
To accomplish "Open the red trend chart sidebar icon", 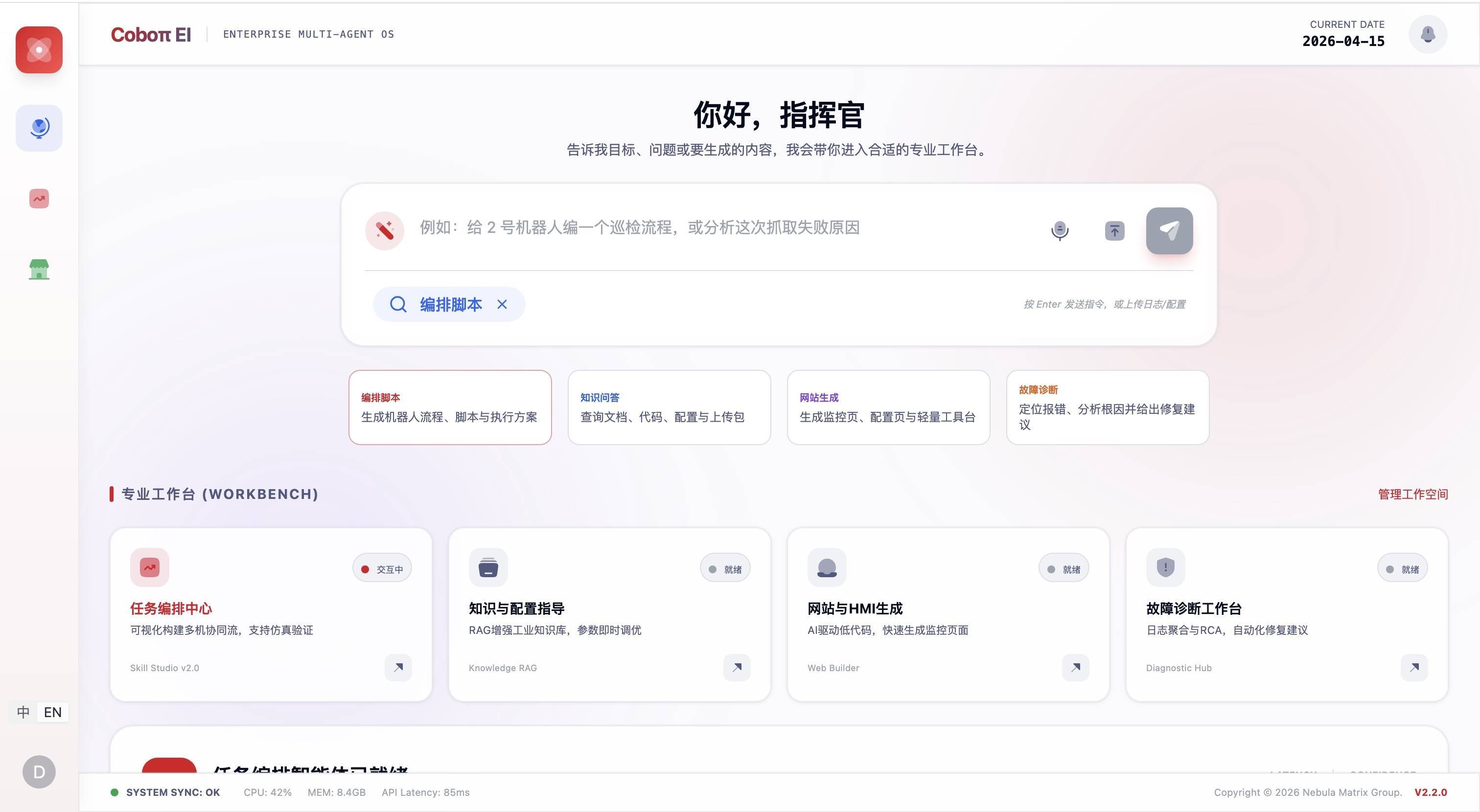I will point(39,199).
